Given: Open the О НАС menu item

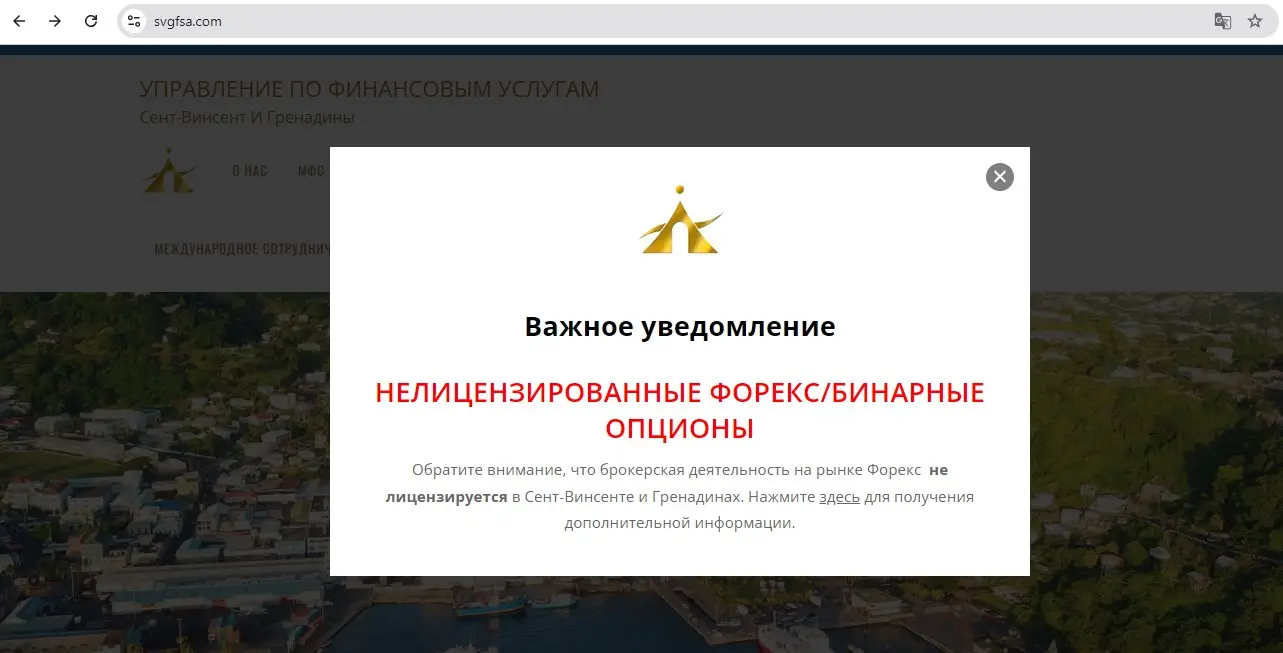Looking at the screenshot, I should pos(250,170).
